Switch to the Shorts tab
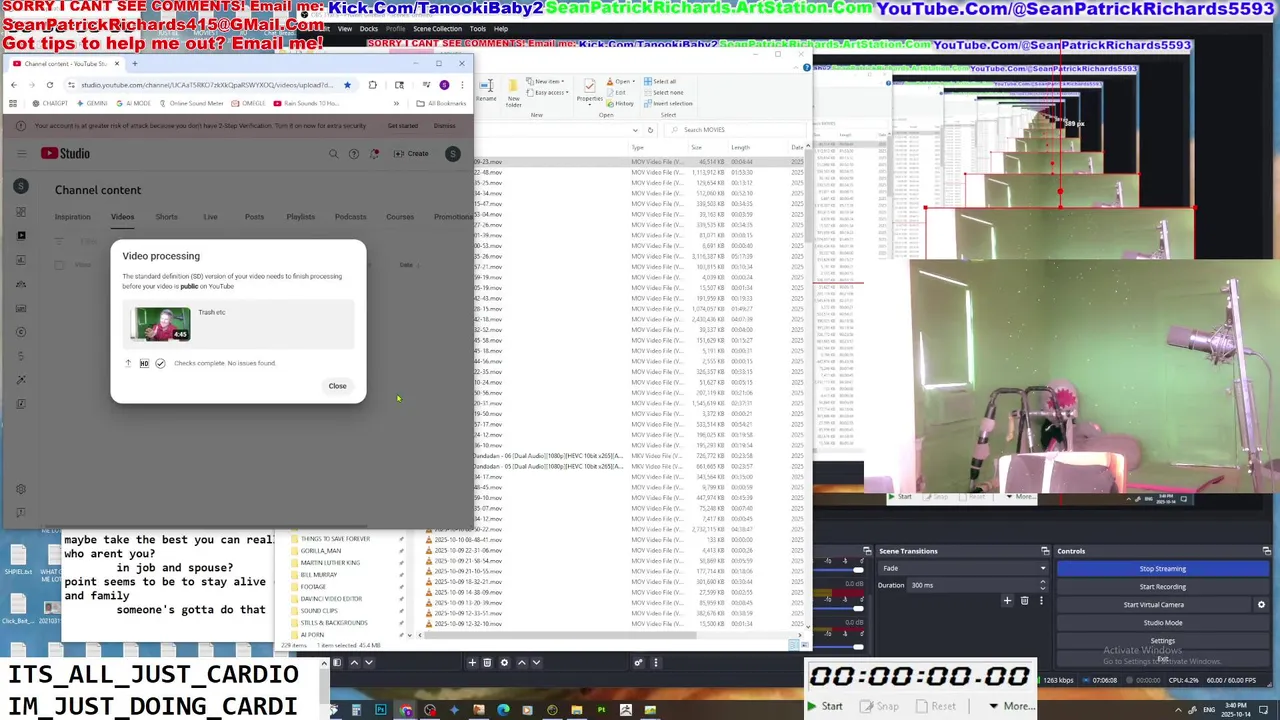The height and width of the screenshot is (720, 1280). pyautogui.click(x=166, y=217)
